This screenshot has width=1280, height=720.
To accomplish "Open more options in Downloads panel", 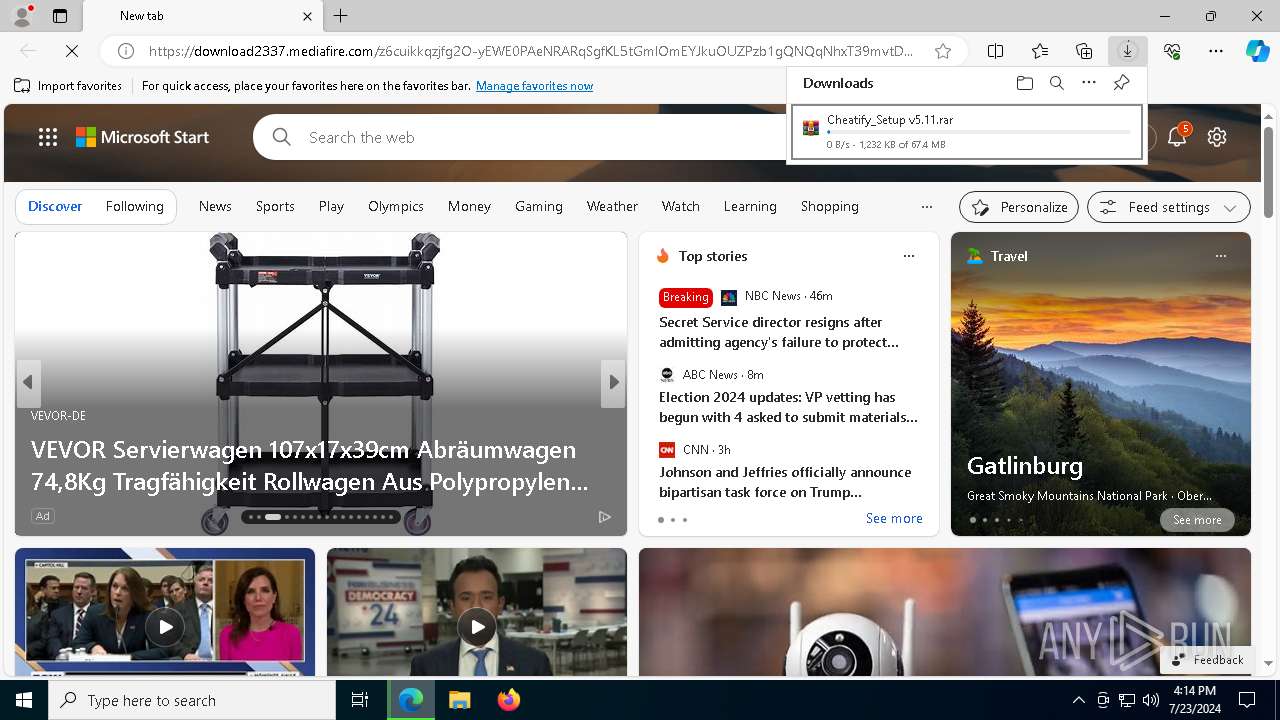I will coord(1089,83).
